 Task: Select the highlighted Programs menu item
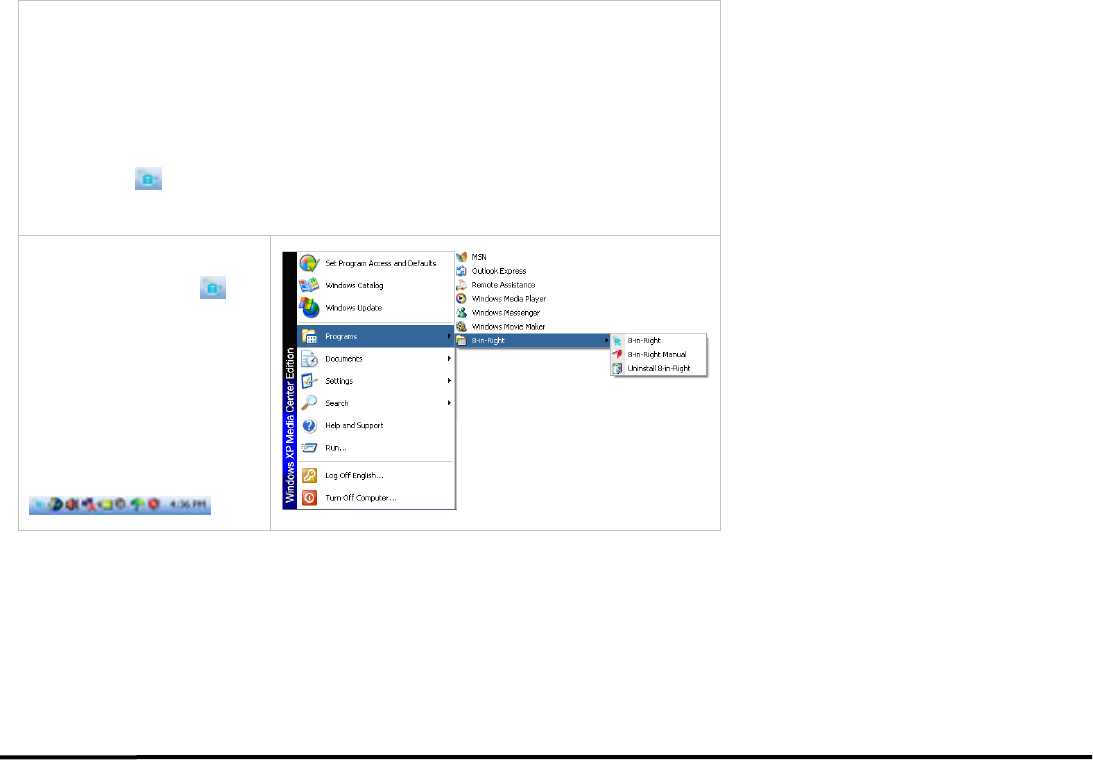(376, 336)
